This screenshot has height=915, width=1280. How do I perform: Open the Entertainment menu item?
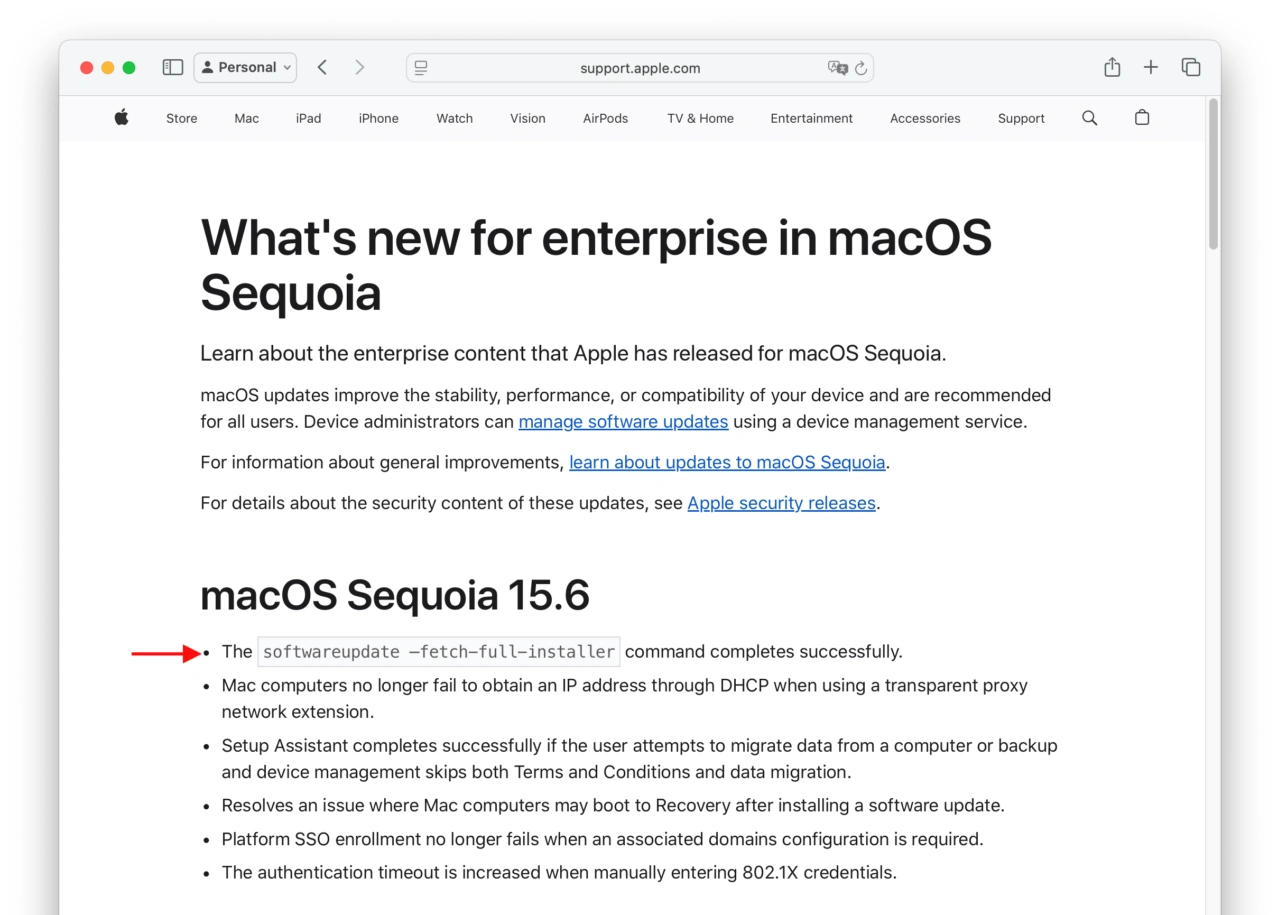(811, 118)
